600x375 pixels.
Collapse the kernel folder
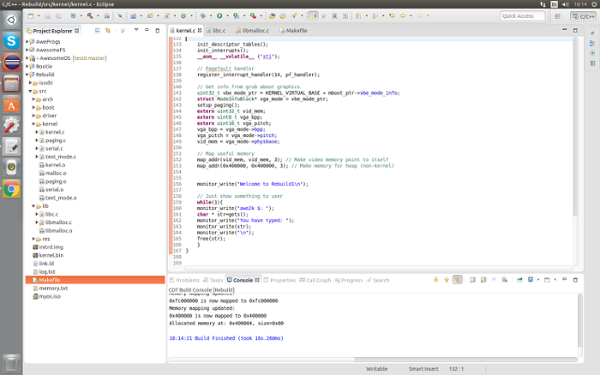34,124
